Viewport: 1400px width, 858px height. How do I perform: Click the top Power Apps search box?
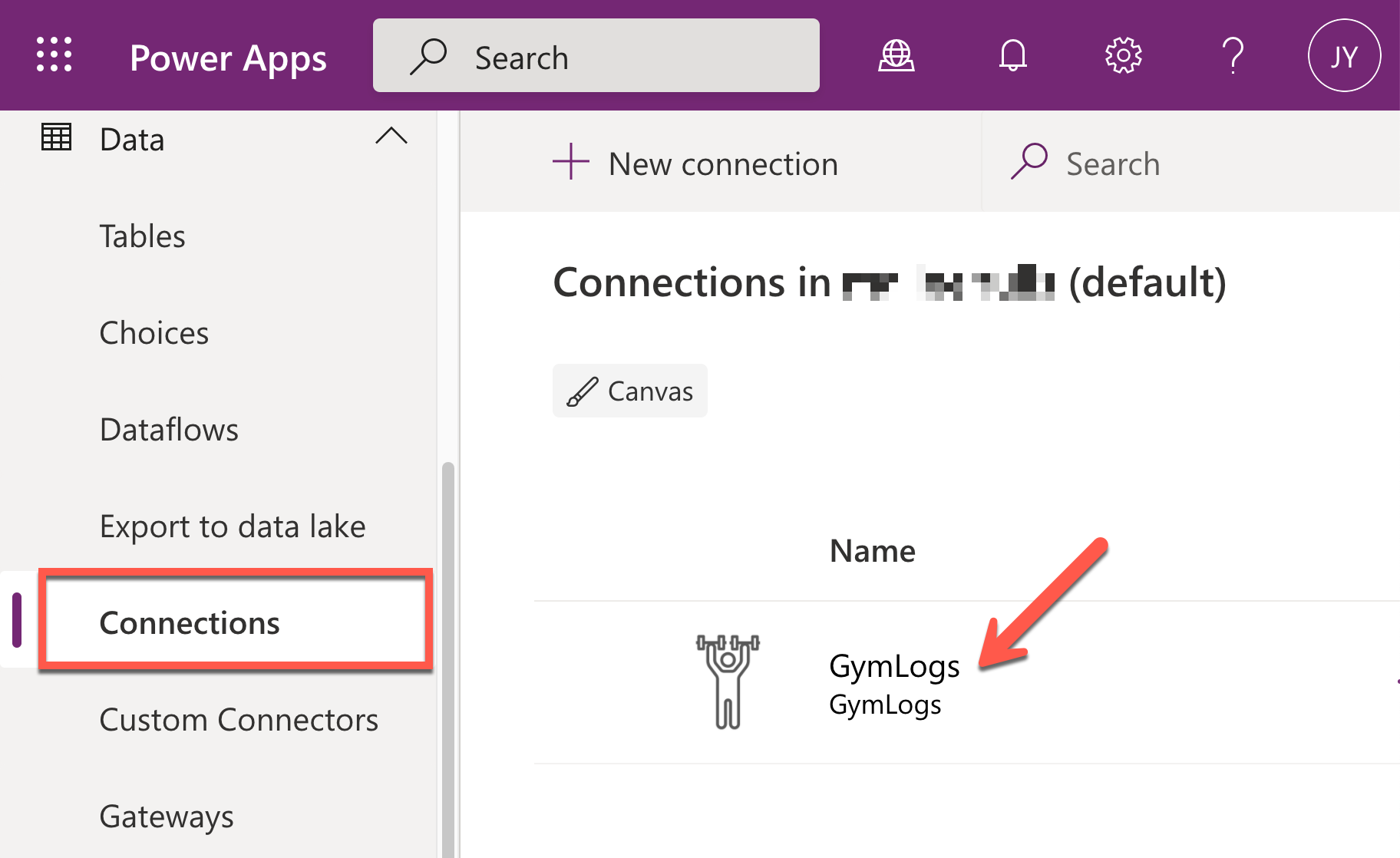coord(596,56)
